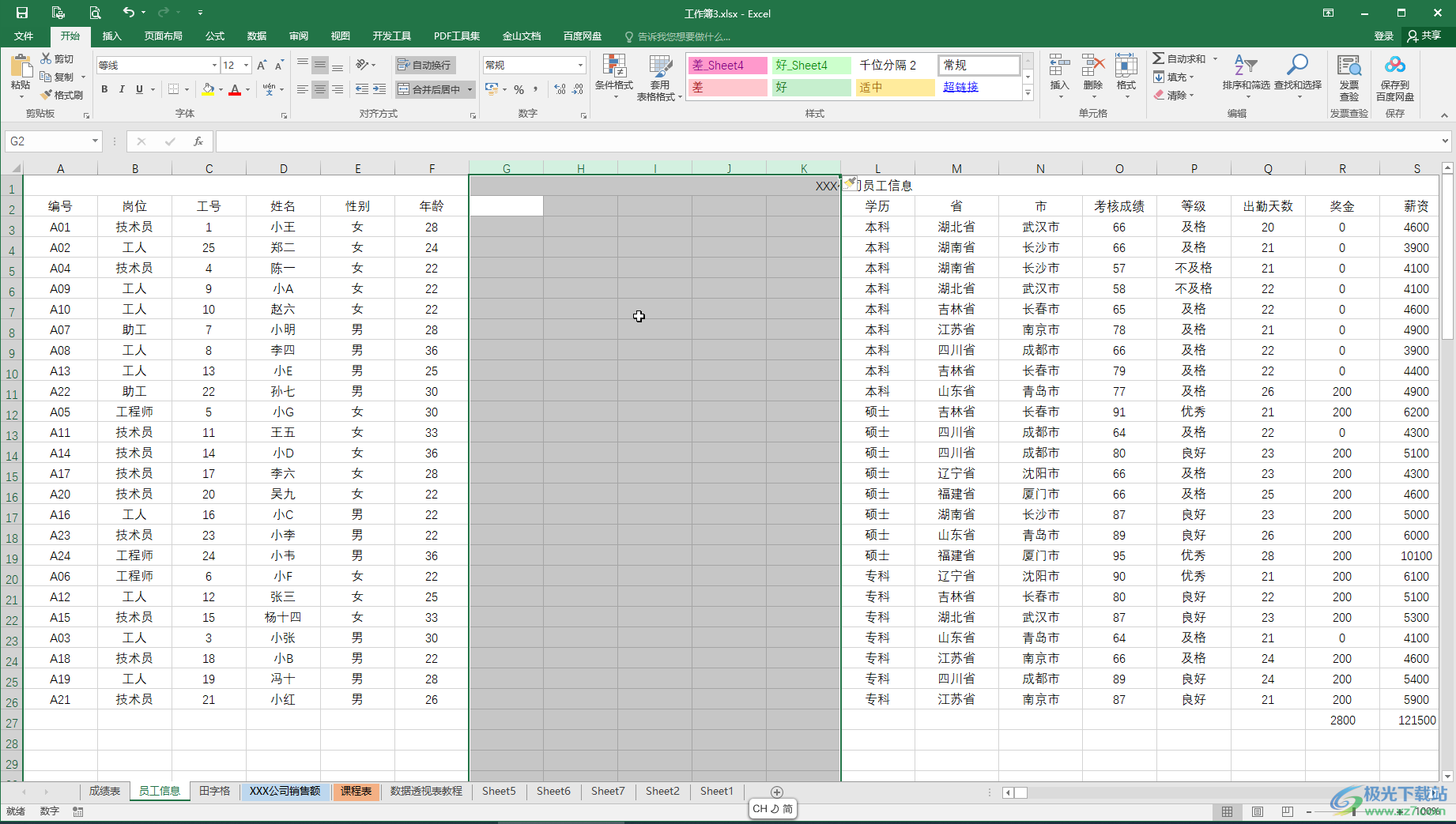Click the decrease indent icon
1456x824 pixels.
pyautogui.click(x=362, y=89)
